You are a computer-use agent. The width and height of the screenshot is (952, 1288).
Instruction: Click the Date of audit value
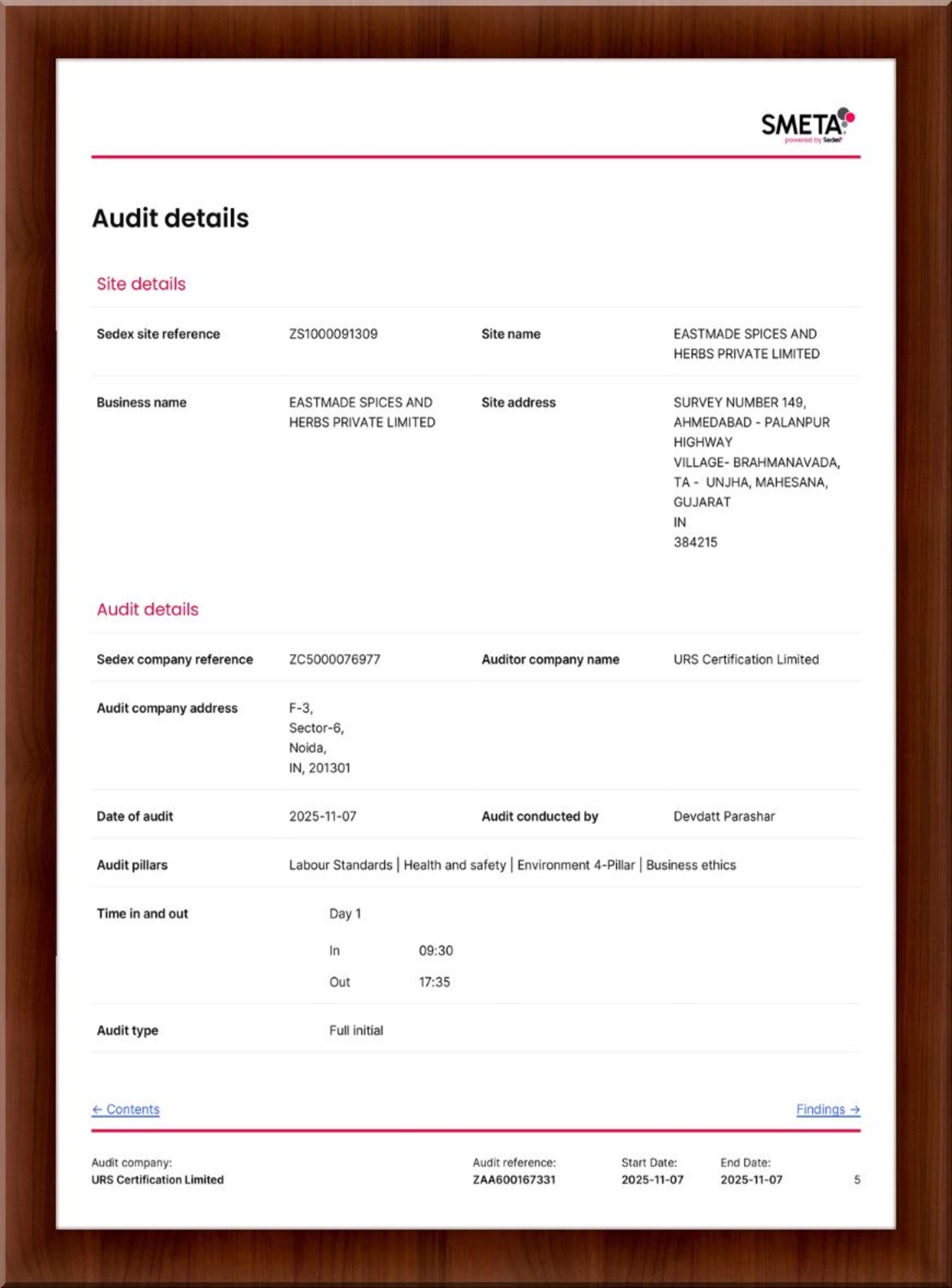pos(323,816)
